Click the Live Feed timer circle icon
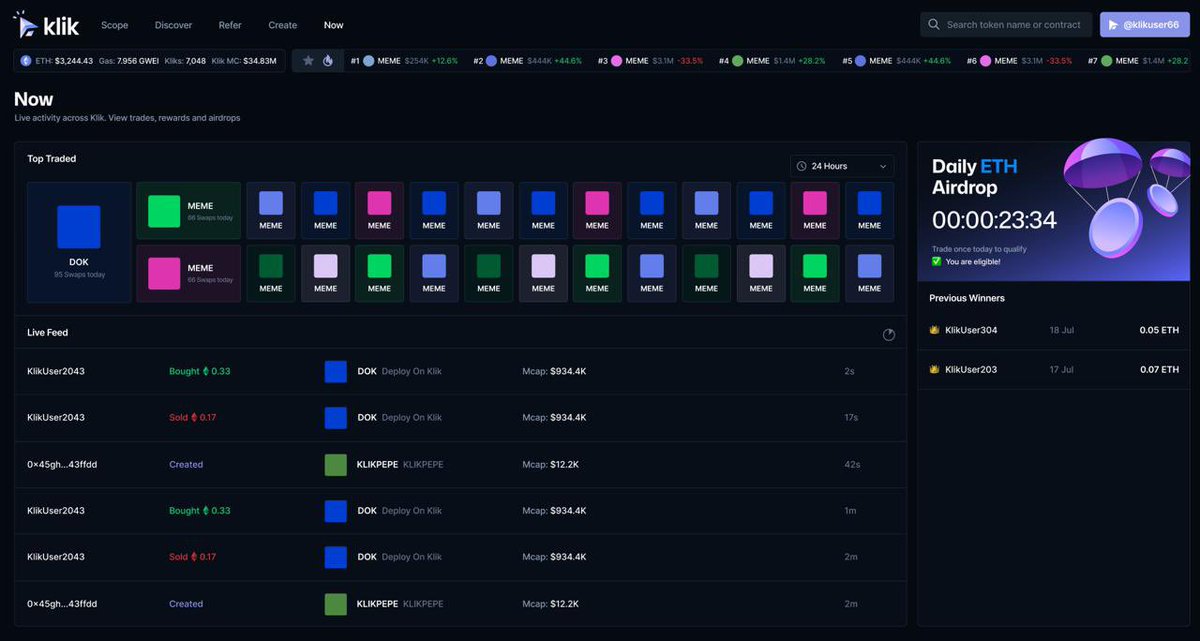The image size is (1200, 641). tap(889, 335)
